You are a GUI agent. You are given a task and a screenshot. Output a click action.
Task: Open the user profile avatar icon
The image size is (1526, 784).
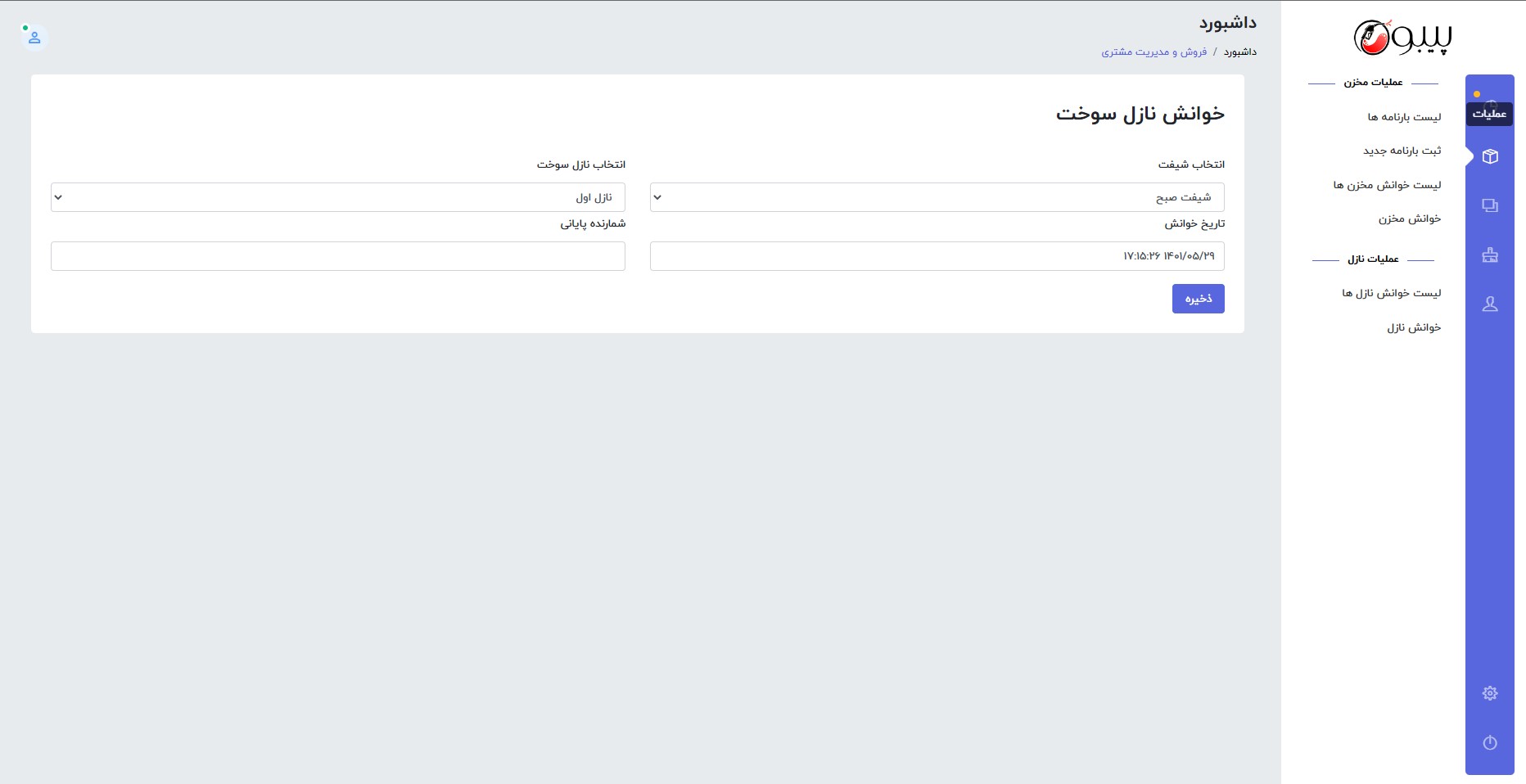pyautogui.click(x=34, y=38)
